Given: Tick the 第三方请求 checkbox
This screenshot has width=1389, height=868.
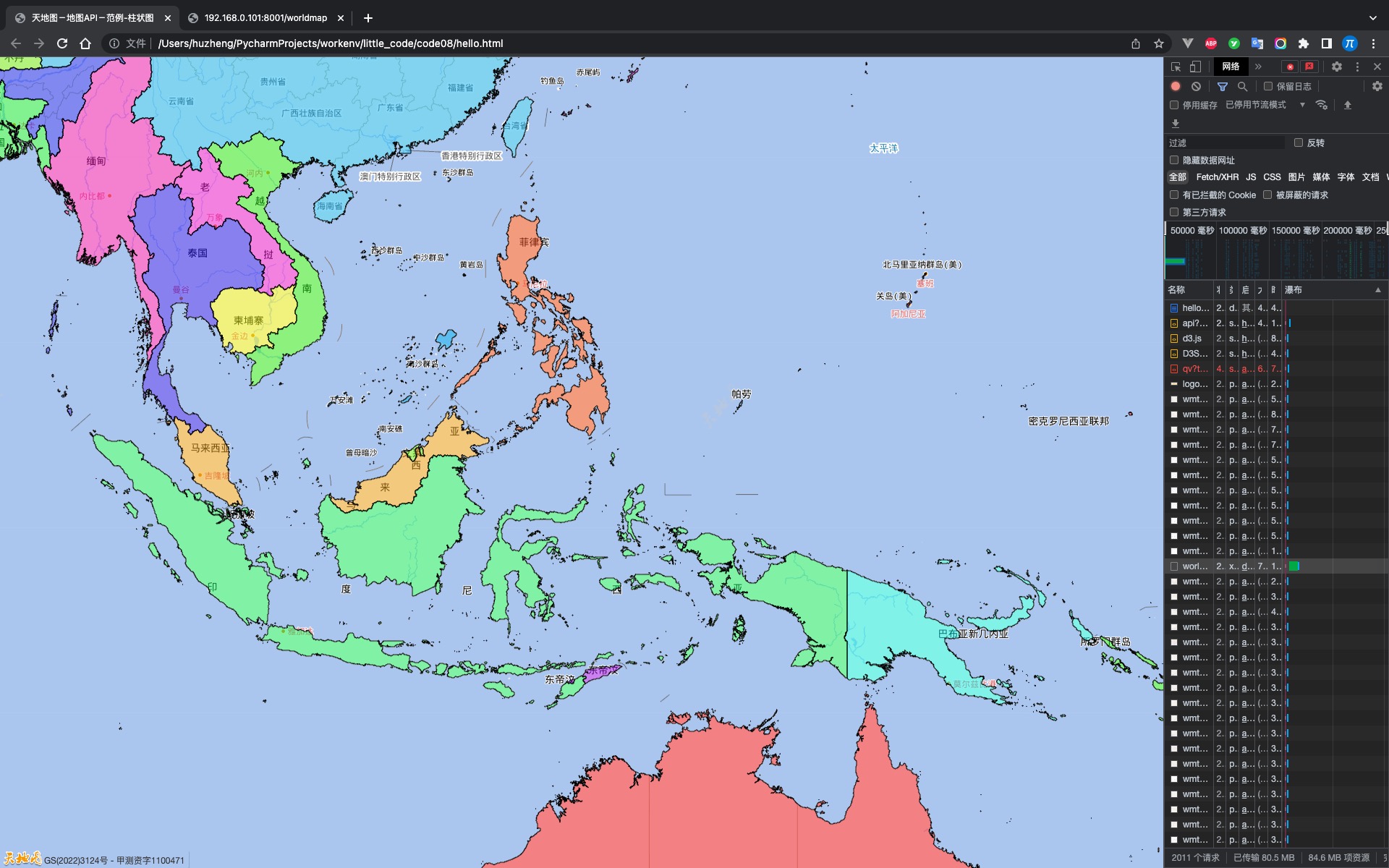Looking at the screenshot, I should point(1174,212).
